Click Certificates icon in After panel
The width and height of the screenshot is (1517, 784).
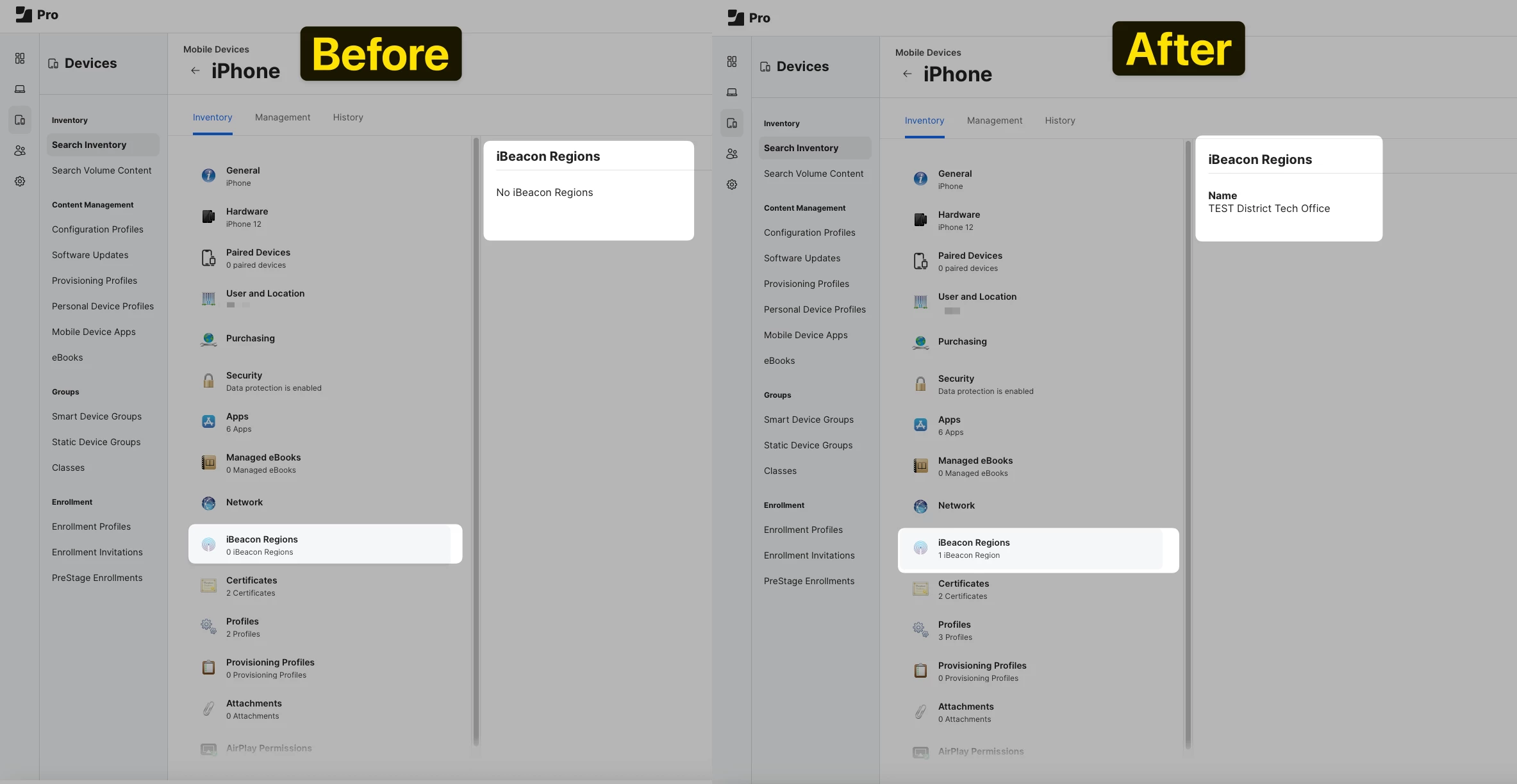(920, 589)
